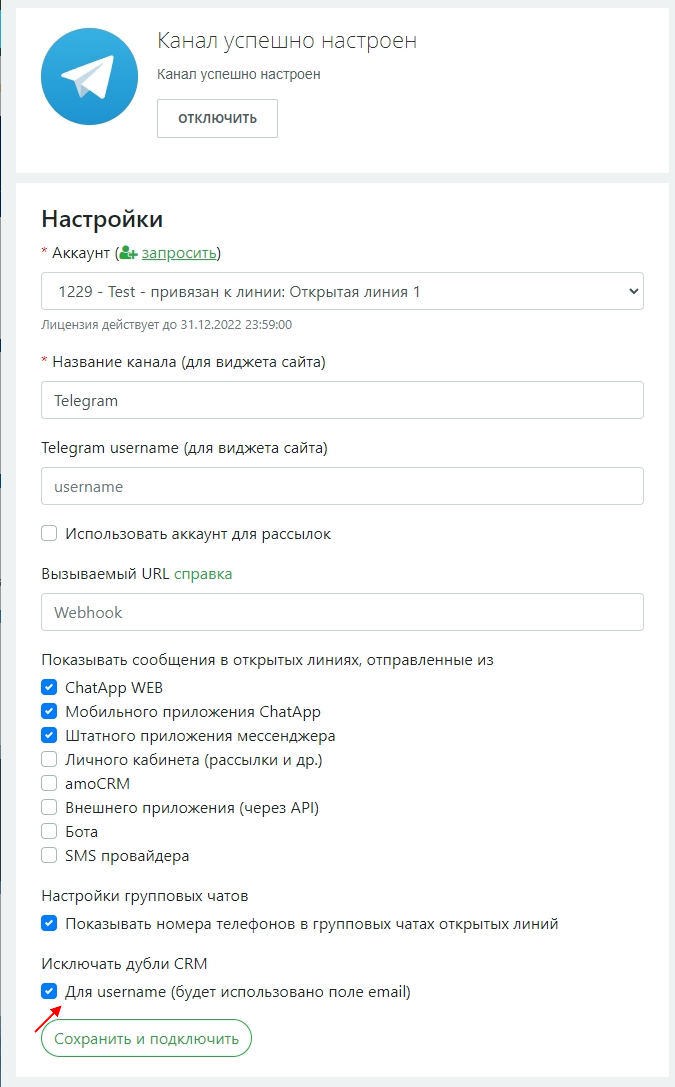Enable Использовать аккаунт для рассылок checkbox

point(49,533)
